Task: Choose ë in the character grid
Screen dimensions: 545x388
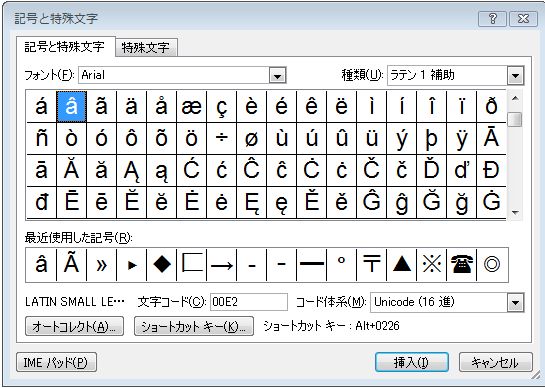Action: point(341,106)
